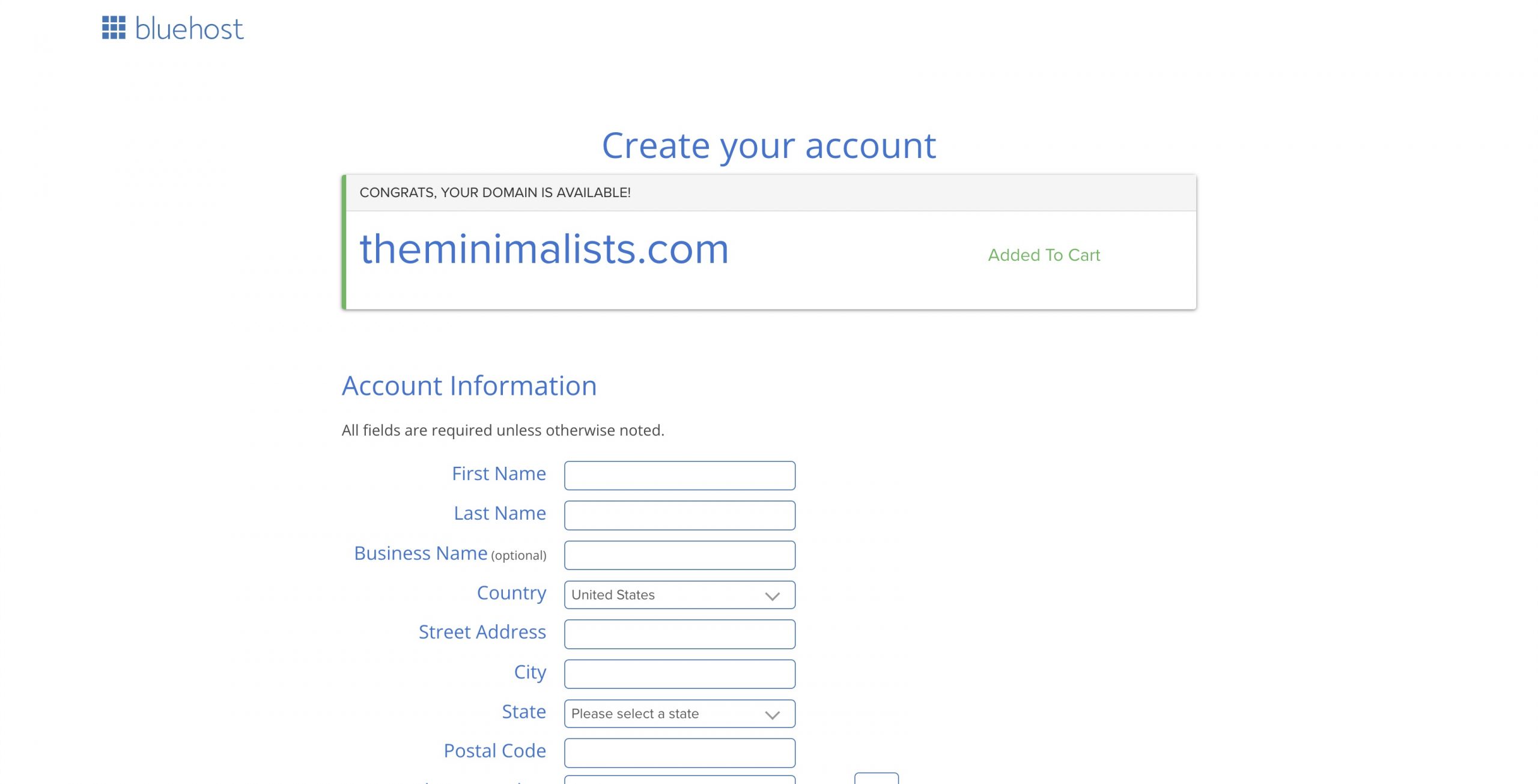Click the "Create your account" heading

[x=768, y=145]
